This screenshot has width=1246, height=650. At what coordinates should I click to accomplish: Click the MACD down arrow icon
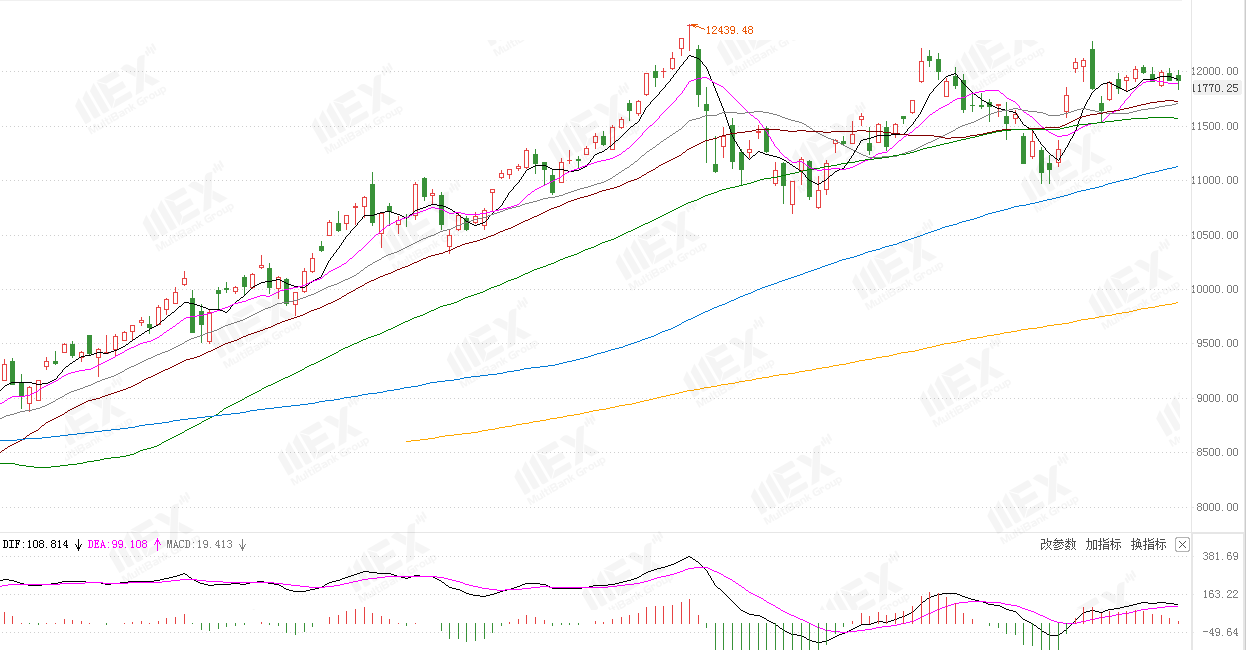[242, 545]
